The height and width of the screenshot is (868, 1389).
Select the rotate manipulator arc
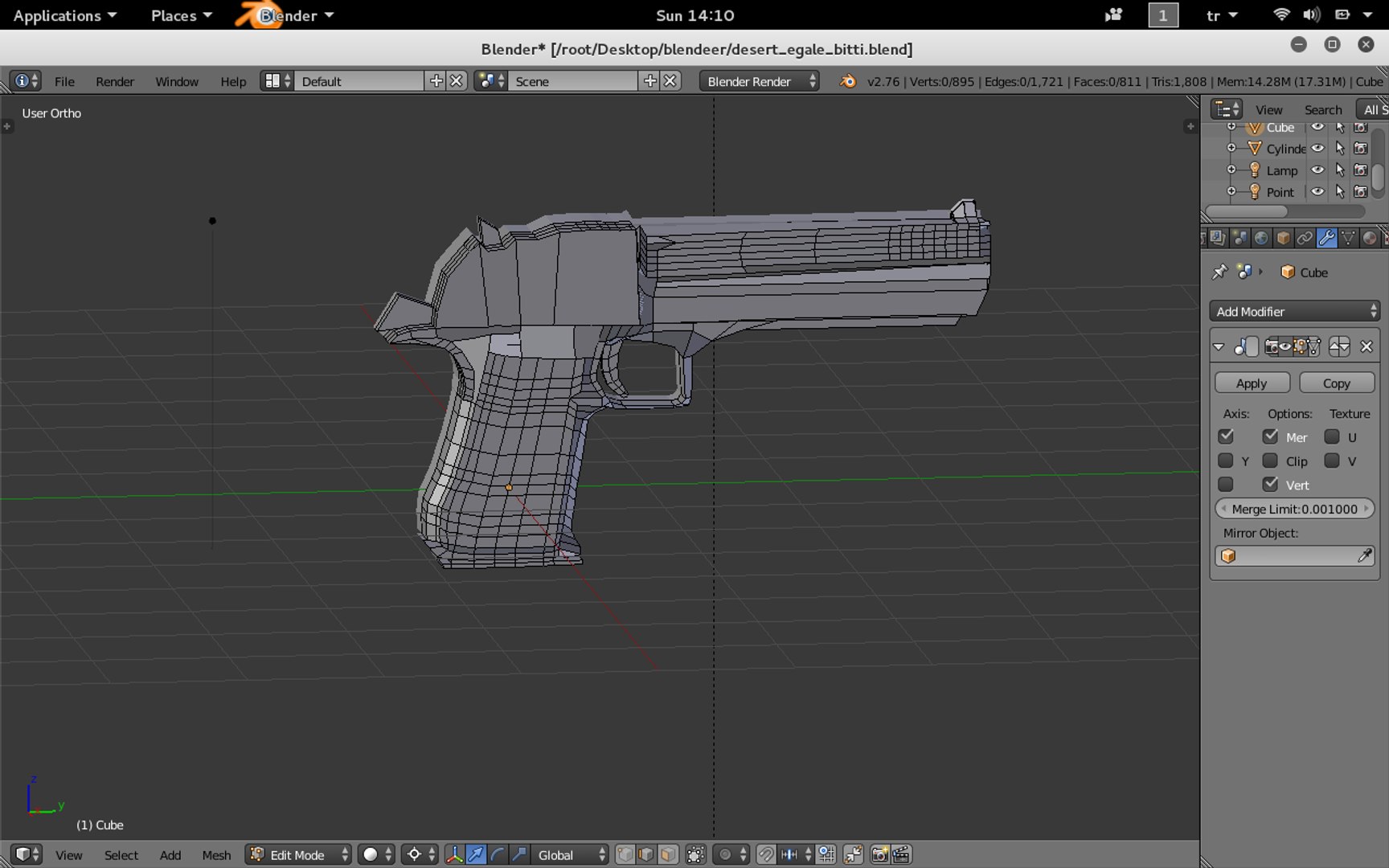498,854
